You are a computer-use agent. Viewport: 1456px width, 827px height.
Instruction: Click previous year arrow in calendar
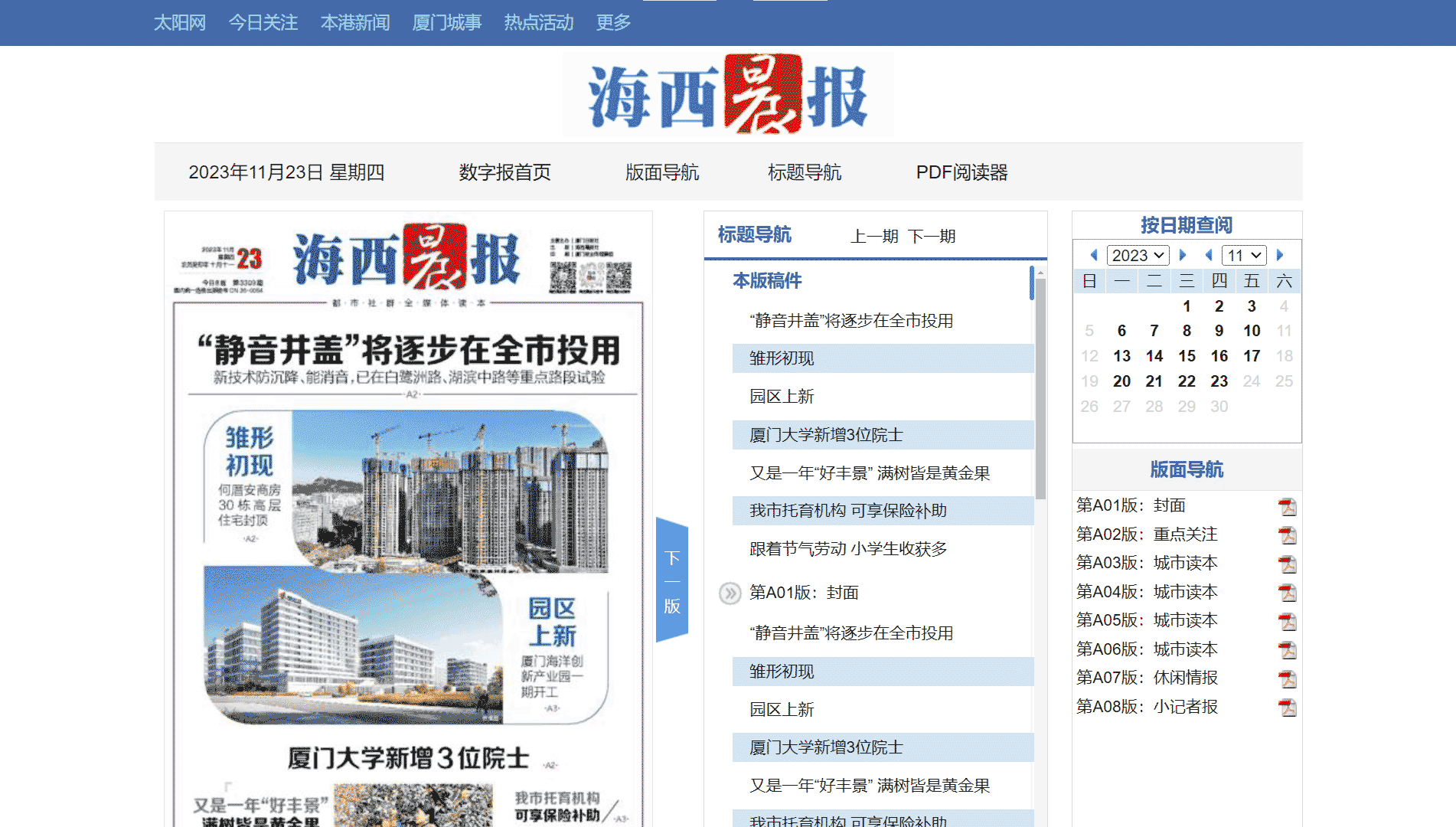click(1094, 255)
